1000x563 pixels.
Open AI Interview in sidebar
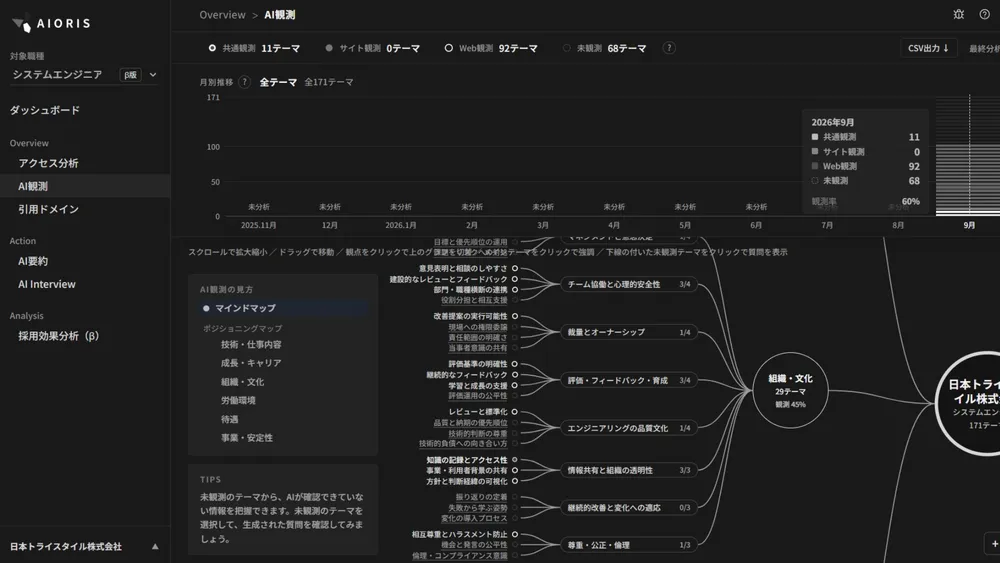47,284
